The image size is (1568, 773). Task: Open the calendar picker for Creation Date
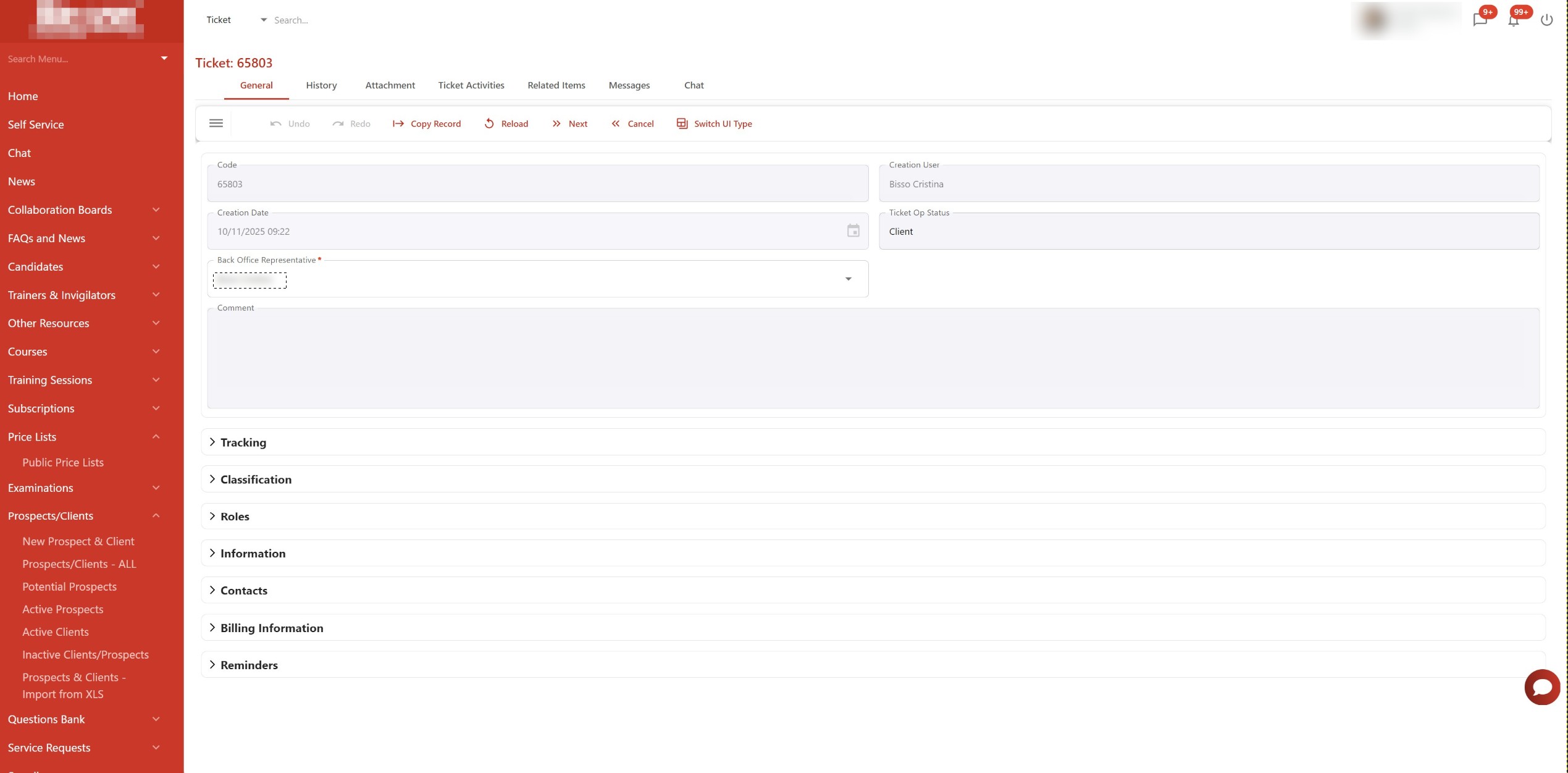[x=853, y=230]
